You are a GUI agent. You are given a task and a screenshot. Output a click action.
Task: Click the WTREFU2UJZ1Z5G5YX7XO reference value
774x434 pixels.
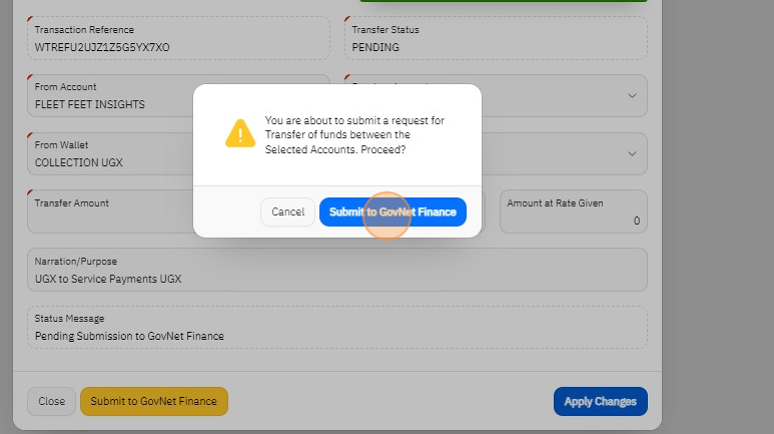click(x=102, y=47)
